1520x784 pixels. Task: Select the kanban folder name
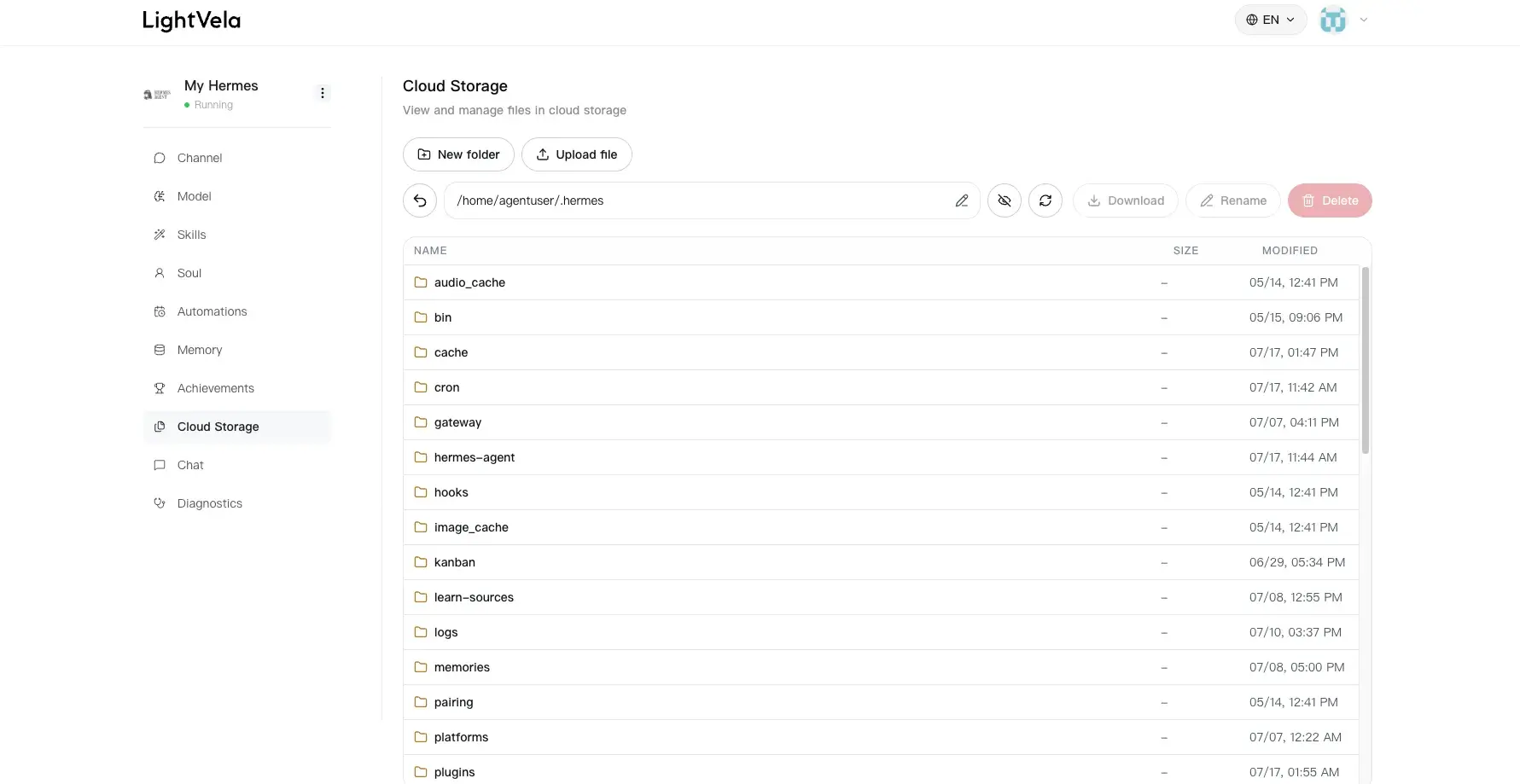455,562
